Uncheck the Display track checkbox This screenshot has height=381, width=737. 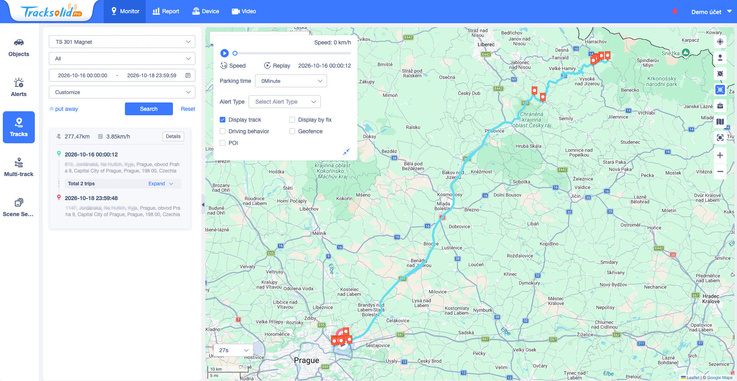click(223, 120)
